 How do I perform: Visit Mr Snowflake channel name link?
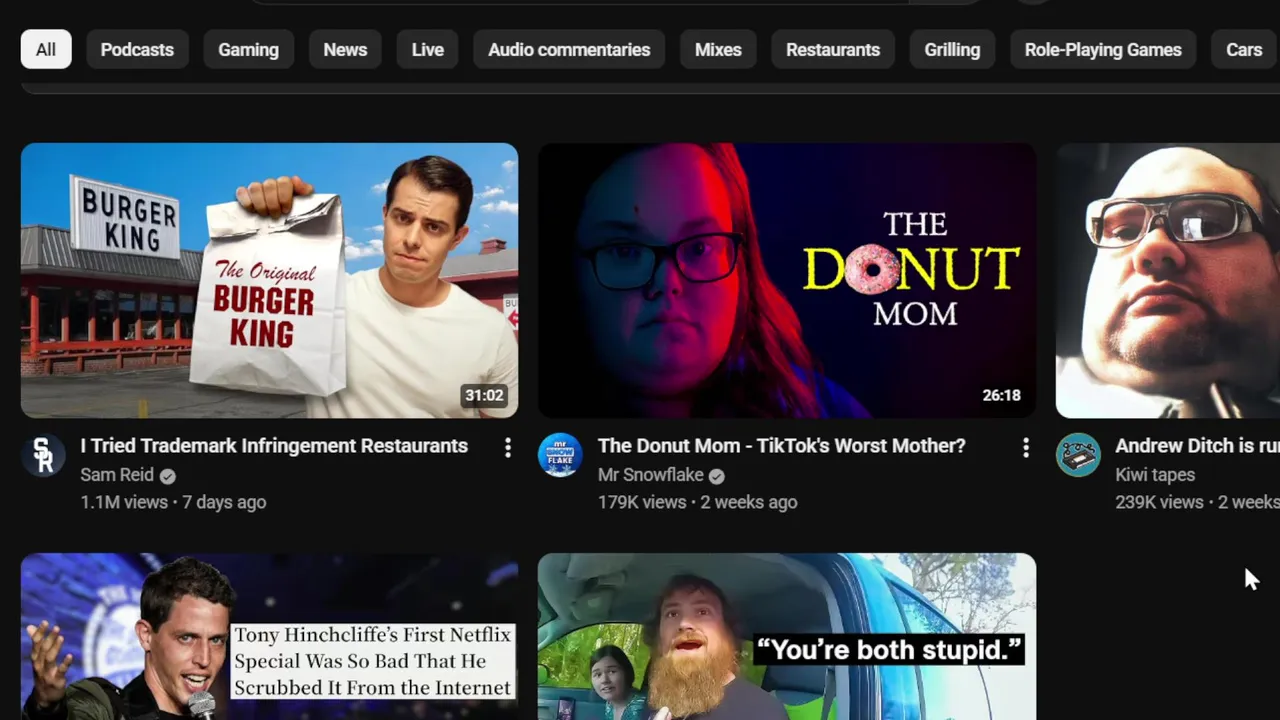tap(651, 475)
